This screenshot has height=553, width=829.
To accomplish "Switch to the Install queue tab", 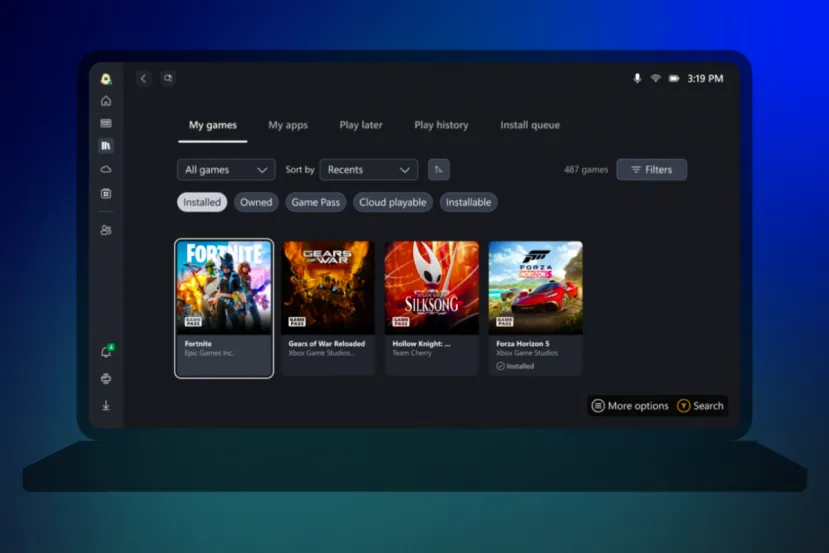I will coord(530,125).
